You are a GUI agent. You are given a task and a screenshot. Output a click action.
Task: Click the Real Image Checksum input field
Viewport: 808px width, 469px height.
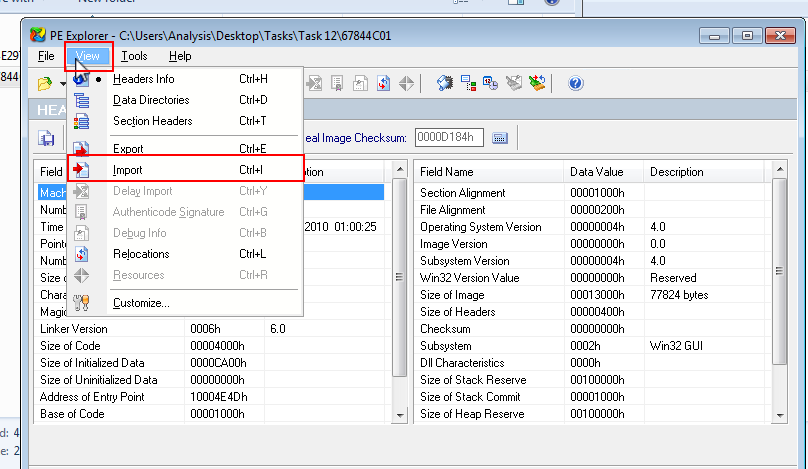click(x=449, y=137)
